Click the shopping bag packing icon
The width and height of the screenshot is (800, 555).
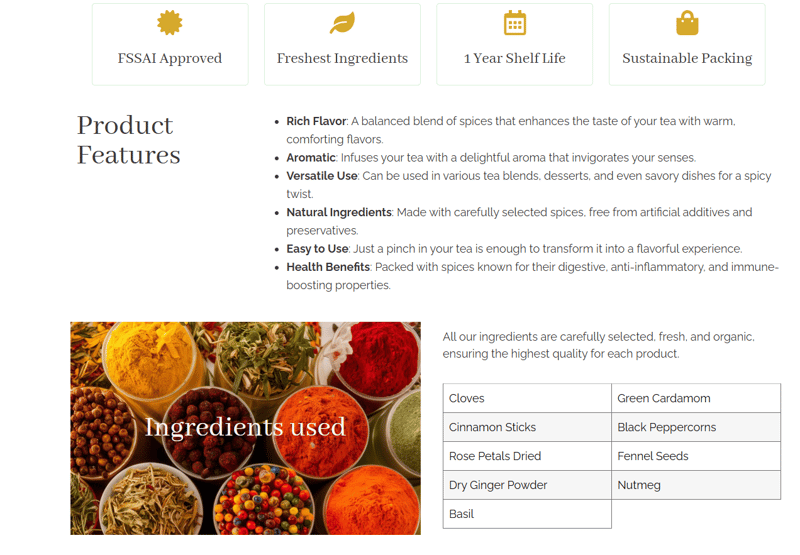point(687,22)
